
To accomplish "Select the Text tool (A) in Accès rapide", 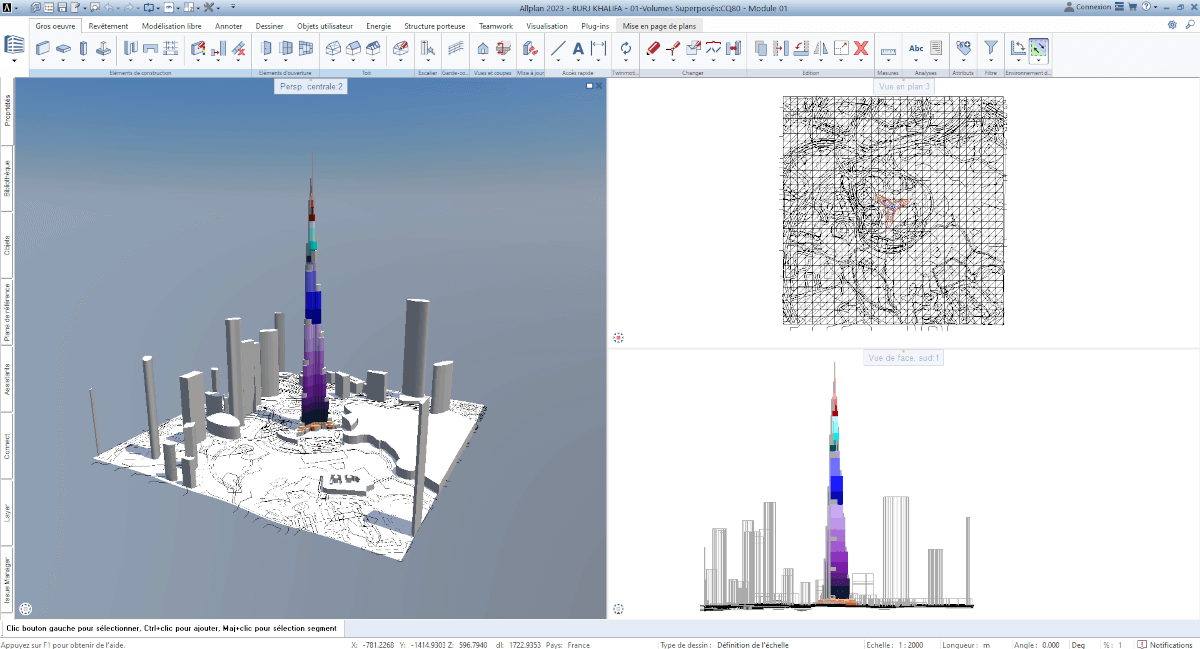I will tap(578, 47).
